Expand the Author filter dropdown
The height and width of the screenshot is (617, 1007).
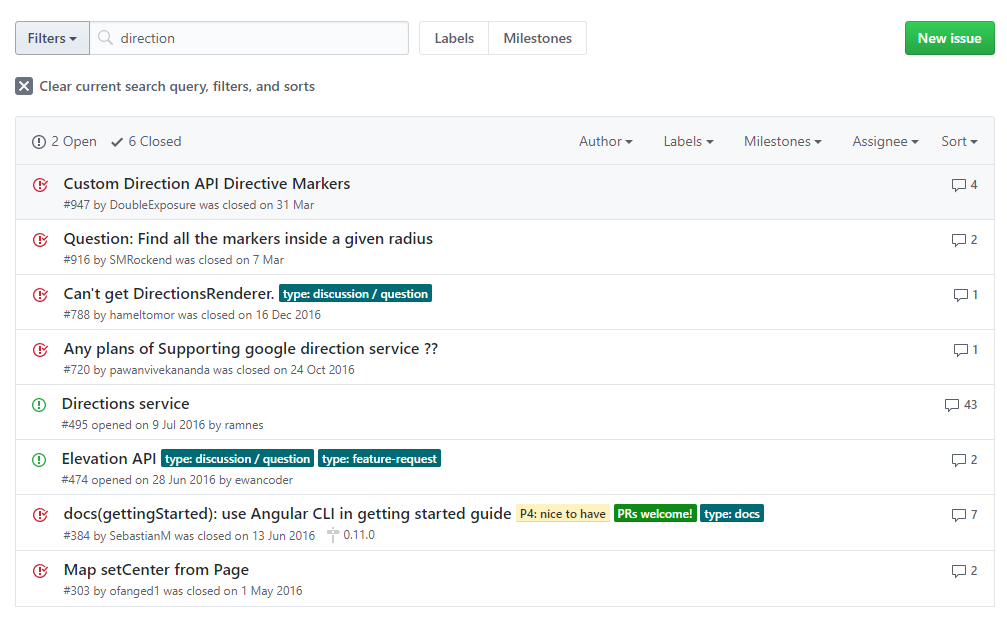point(606,141)
